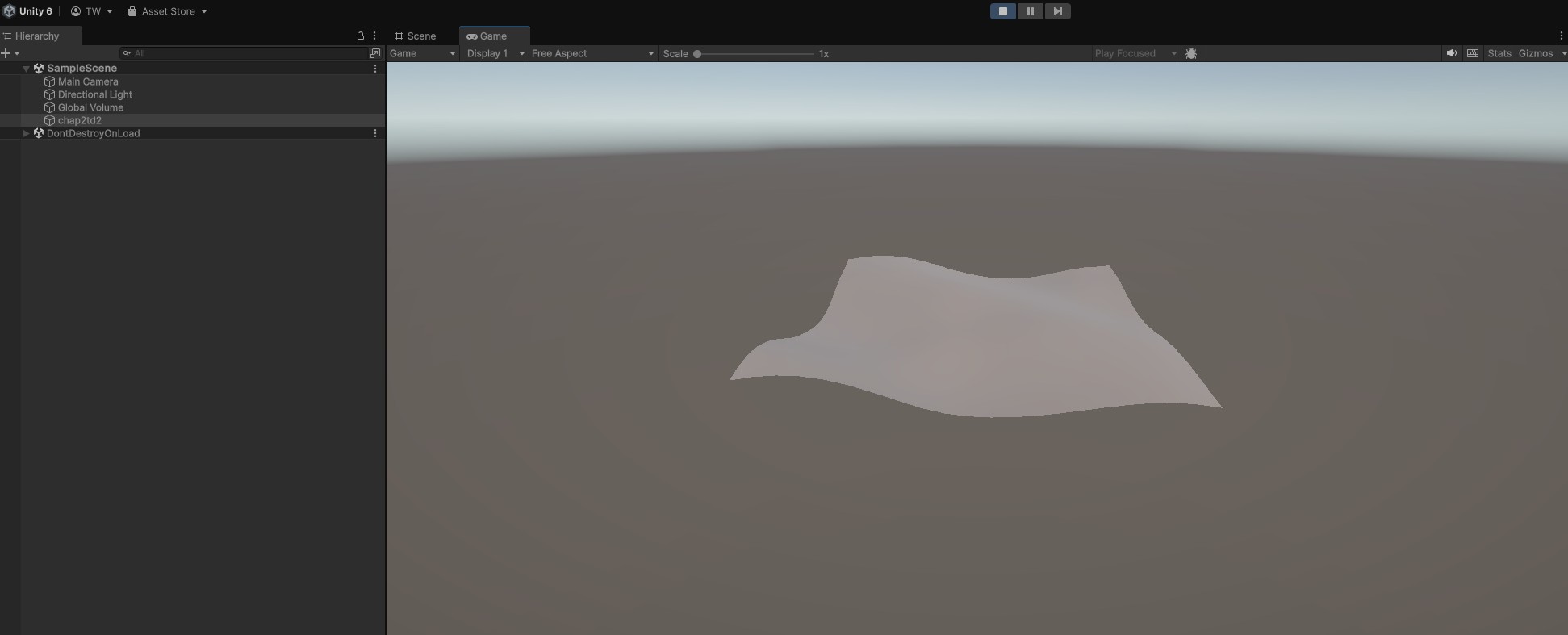1568x635 pixels.
Task: Click the Hierarchy search field
Action: pos(244,53)
